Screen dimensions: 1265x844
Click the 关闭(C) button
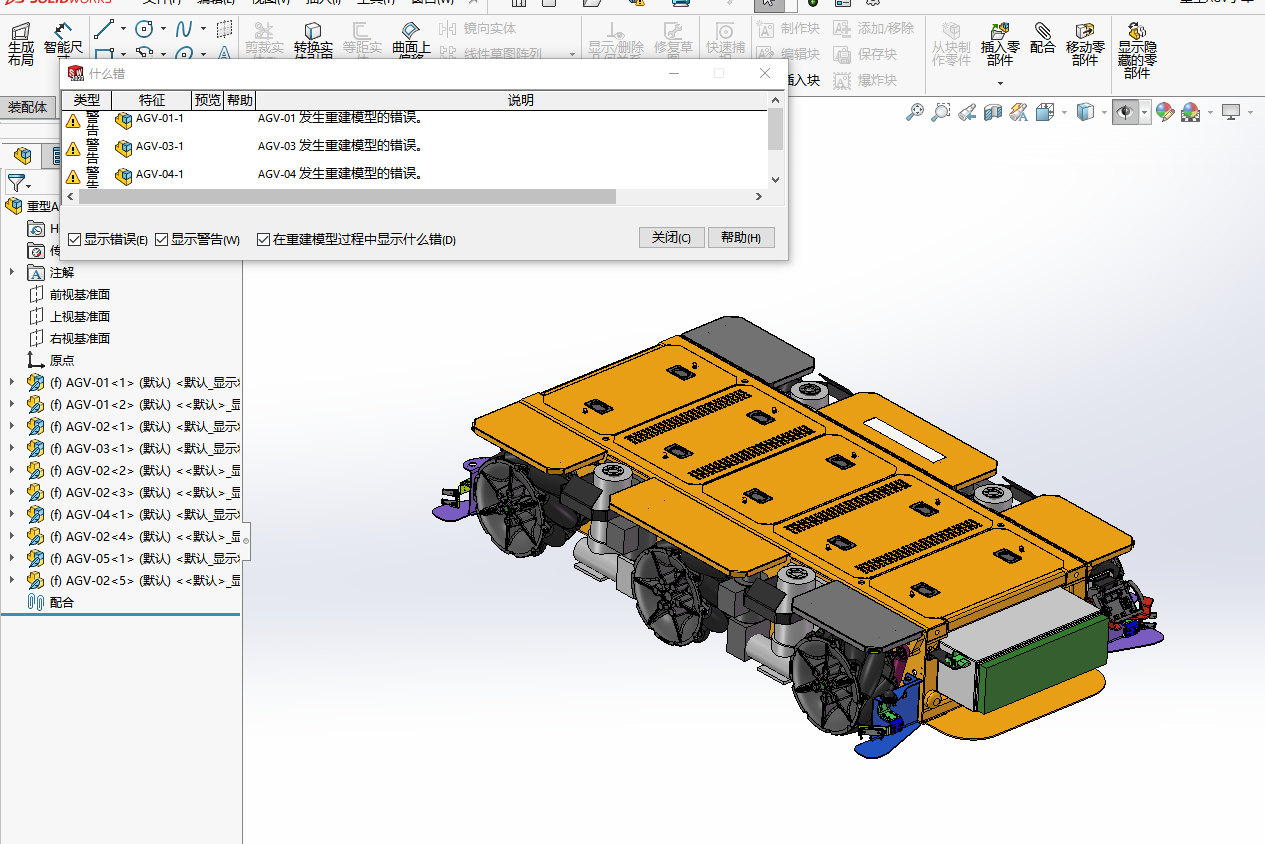point(671,238)
